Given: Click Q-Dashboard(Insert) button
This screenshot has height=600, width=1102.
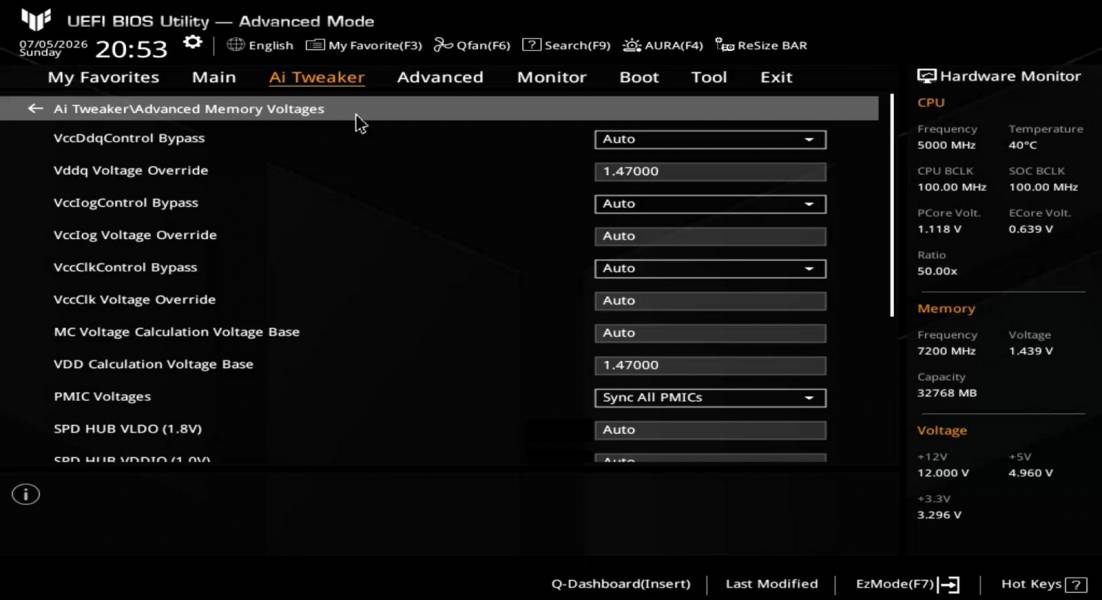Looking at the screenshot, I should click(621, 584).
